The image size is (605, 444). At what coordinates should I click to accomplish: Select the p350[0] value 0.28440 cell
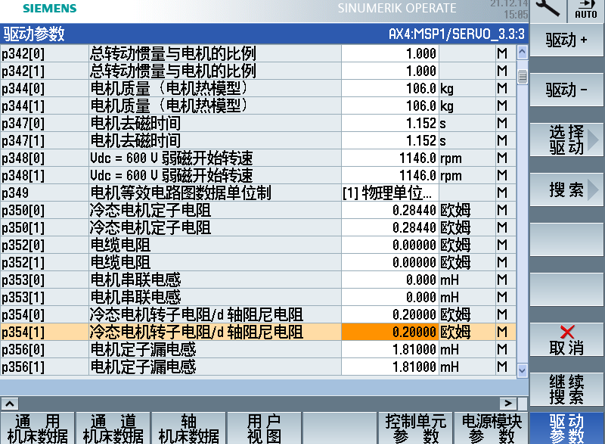[x=390, y=210]
